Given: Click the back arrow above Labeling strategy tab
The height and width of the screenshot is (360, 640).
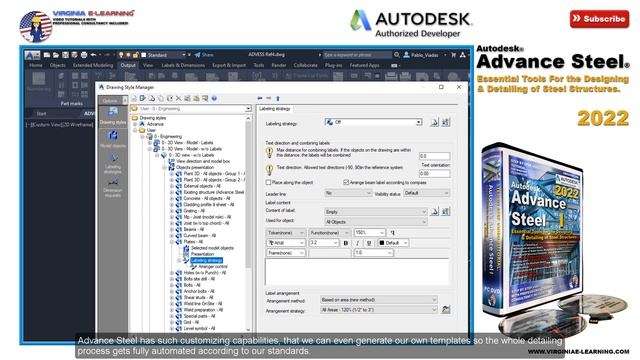Looking at the screenshot, I should (x=260, y=98).
